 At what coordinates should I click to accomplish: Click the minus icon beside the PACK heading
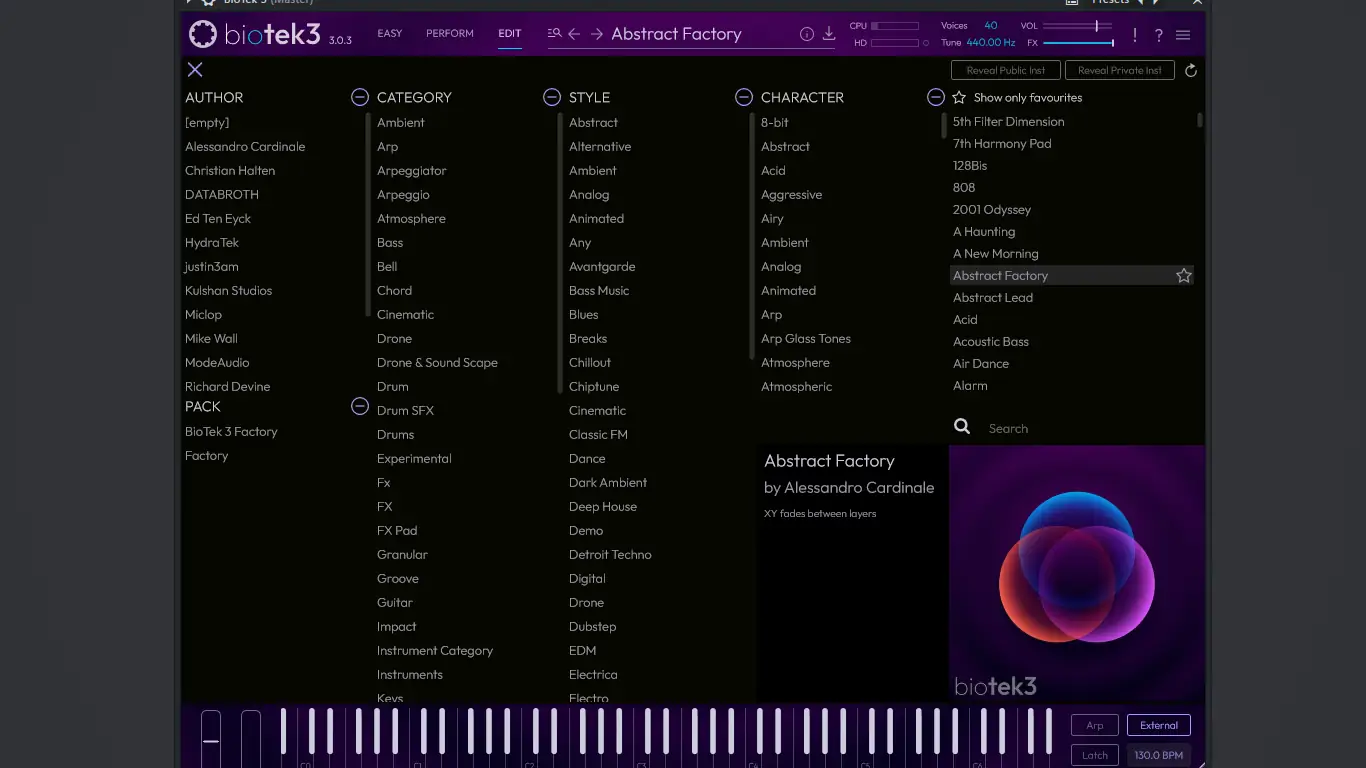point(360,406)
